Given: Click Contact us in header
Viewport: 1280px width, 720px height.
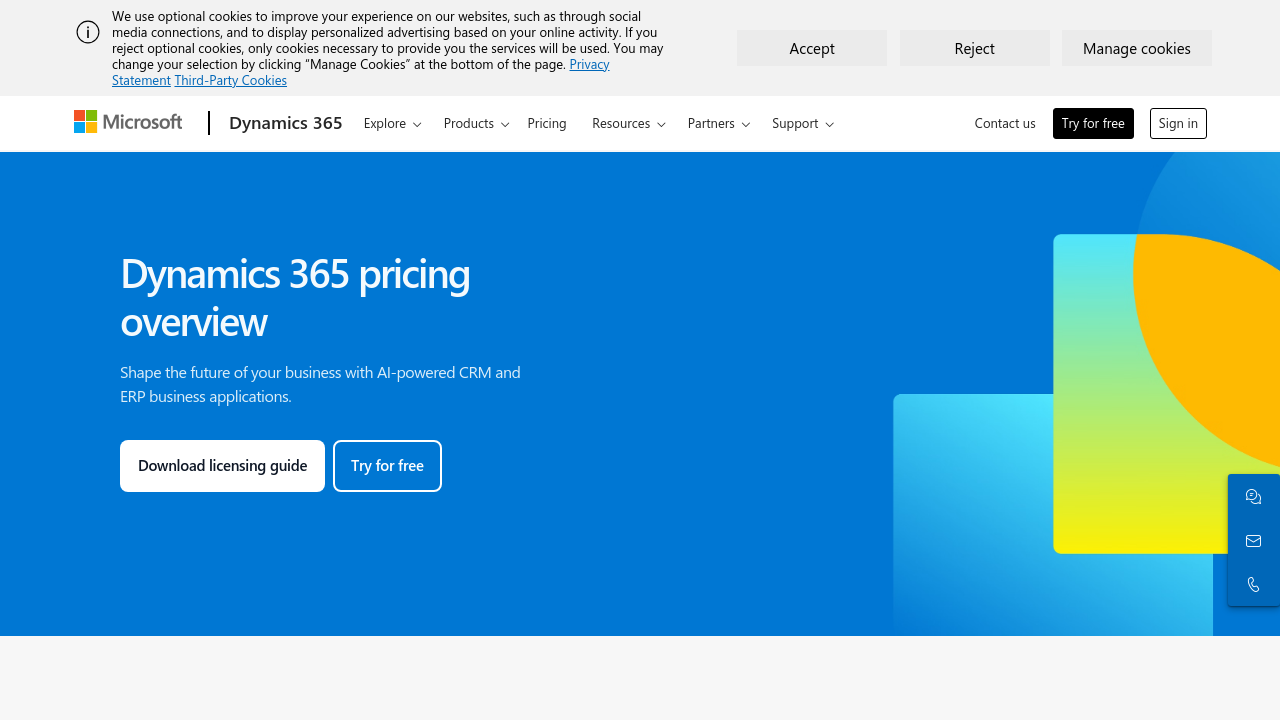Looking at the screenshot, I should (1005, 123).
